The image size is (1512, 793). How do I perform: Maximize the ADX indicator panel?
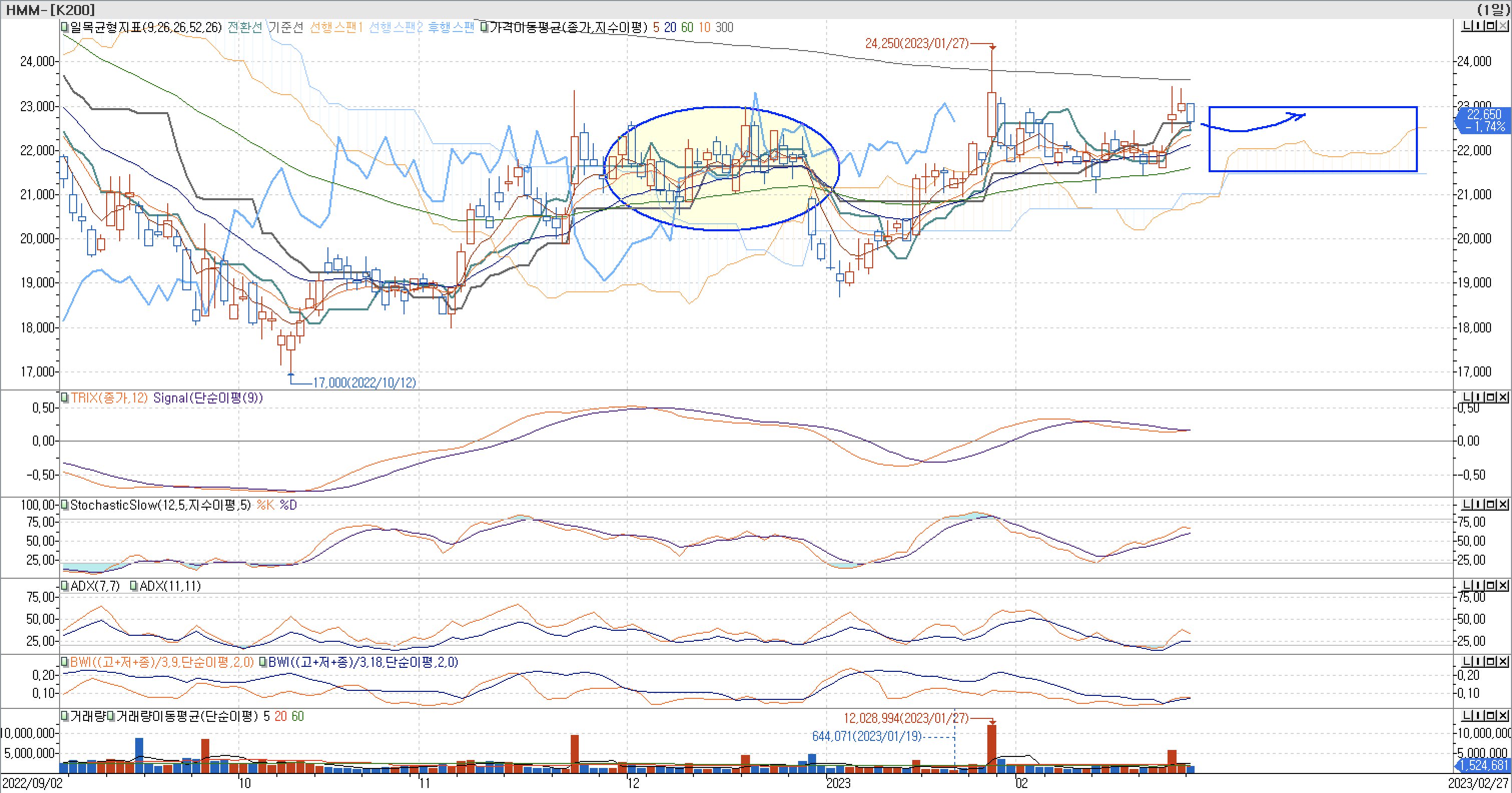(x=1491, y=585)
